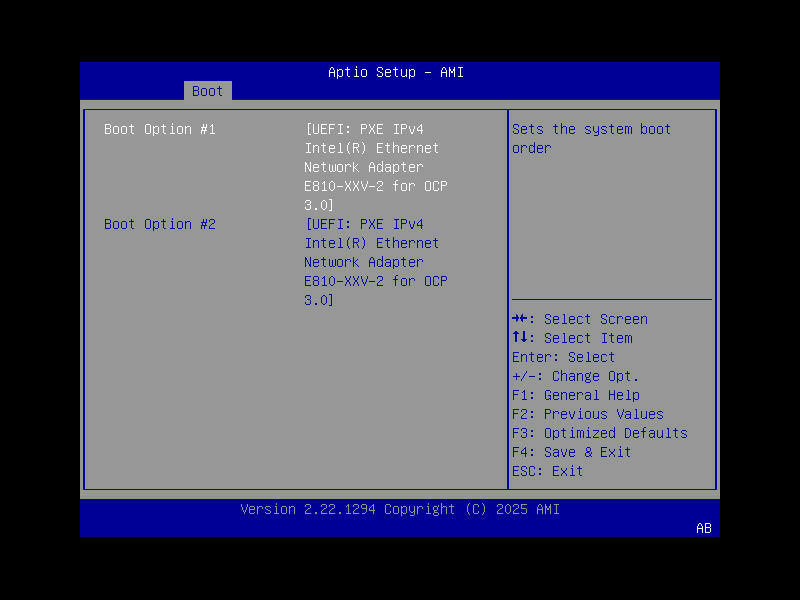Click the Version 2.22.1294 copyright text

coord(400,509)
